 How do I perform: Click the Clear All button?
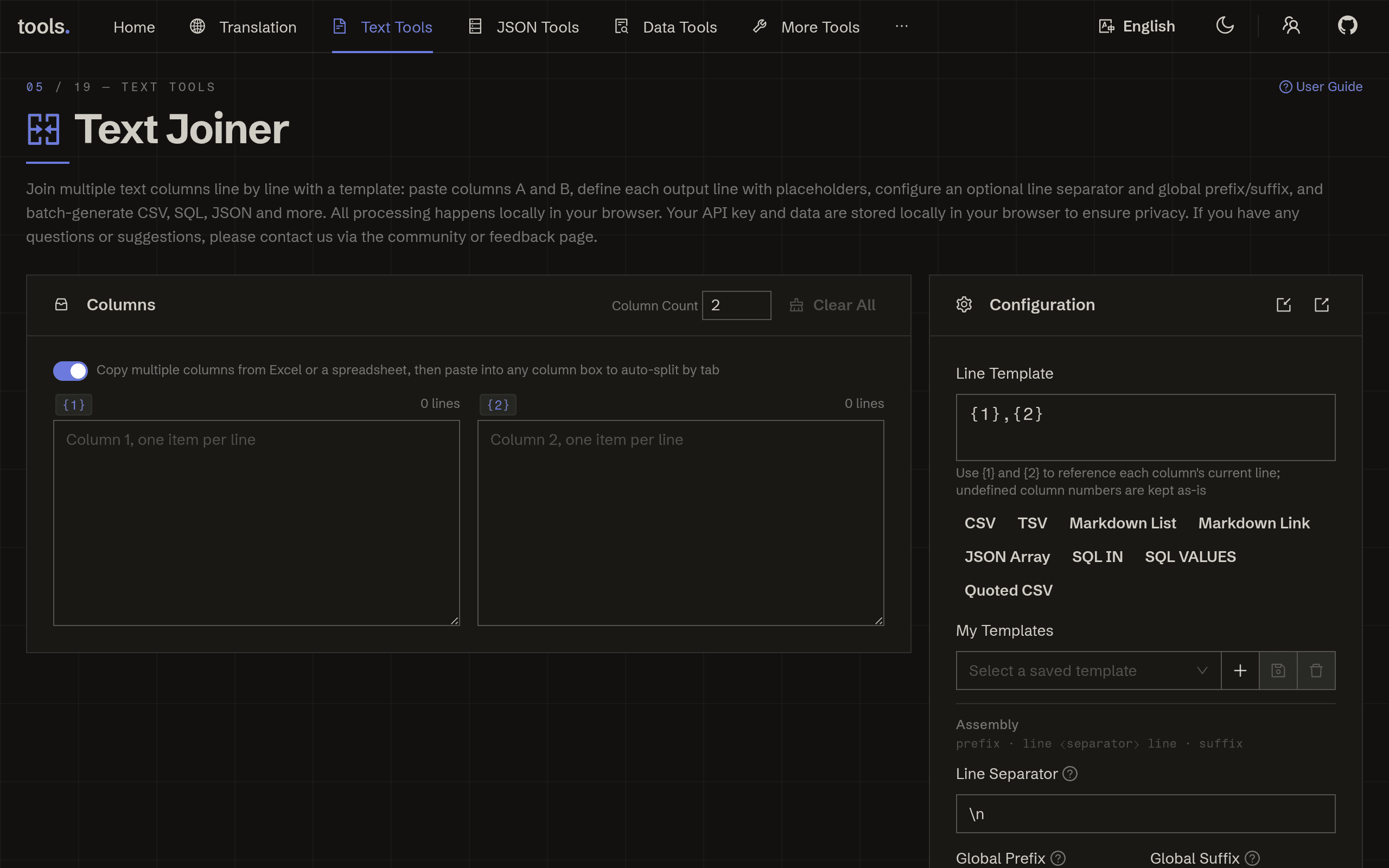[832, 305]
